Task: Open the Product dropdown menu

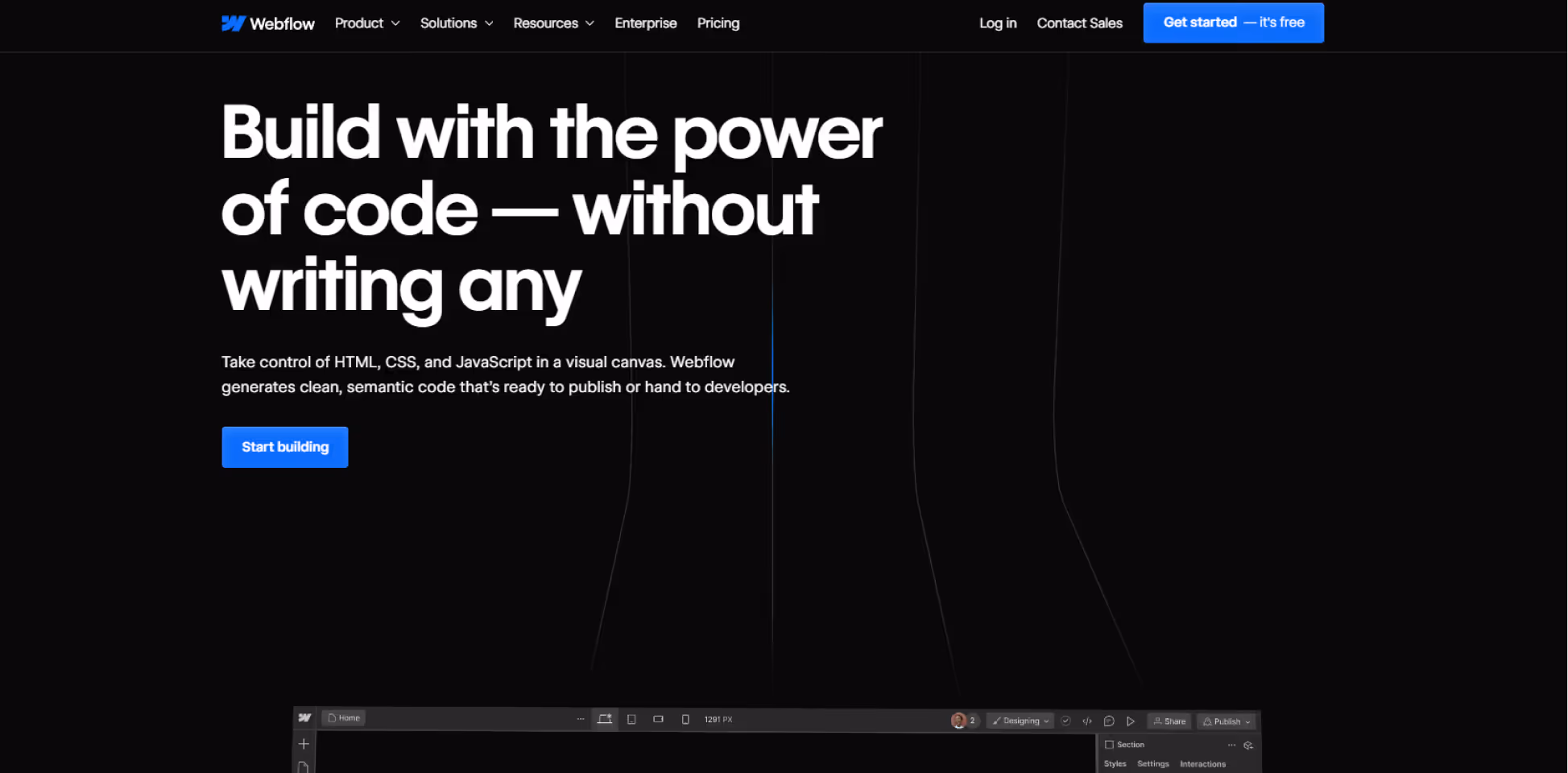Action: point(367,23)
